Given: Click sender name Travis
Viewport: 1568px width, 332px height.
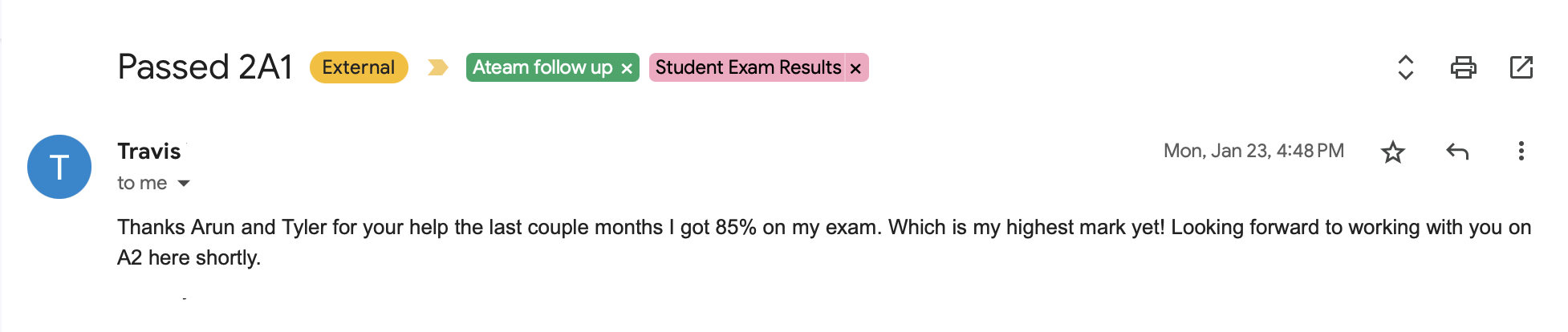Looking at the screenshot, I should pyautogui.click(x=149, y=152).
